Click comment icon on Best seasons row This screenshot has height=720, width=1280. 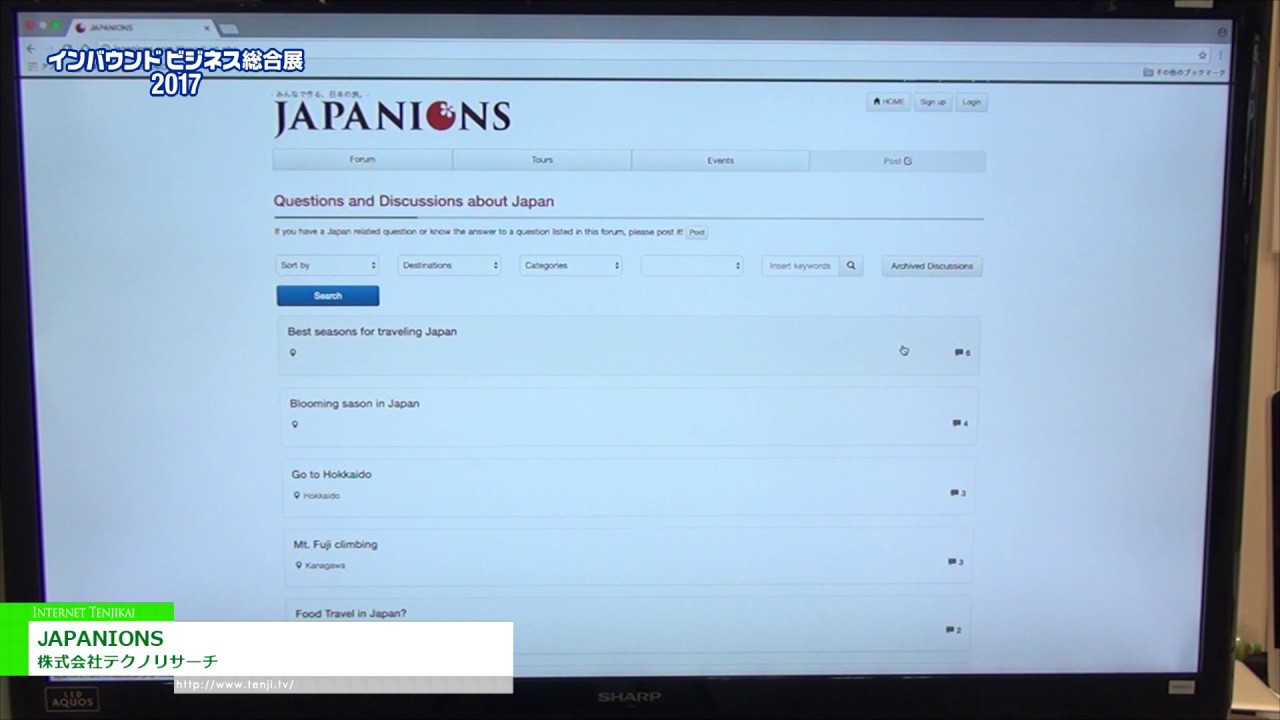pyautogui.click(x=959, y=352)
